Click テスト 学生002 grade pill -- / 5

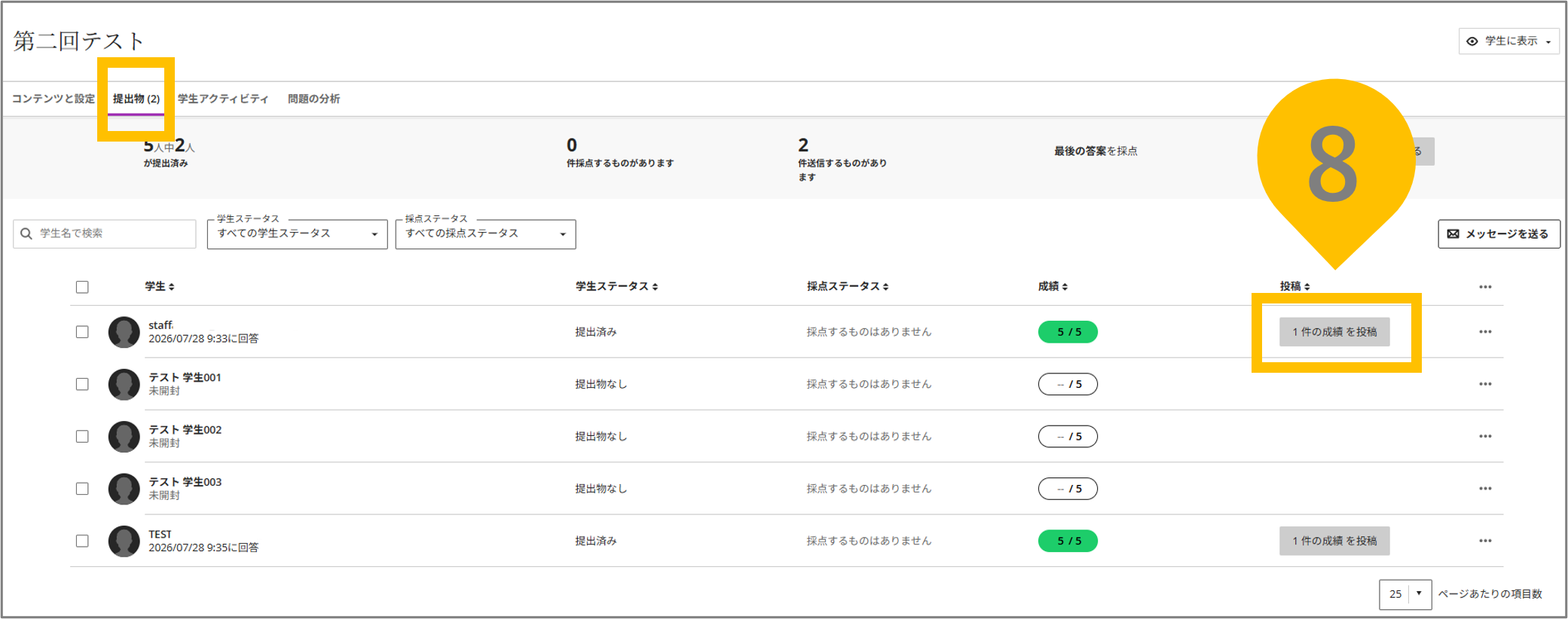point(1068,437)
